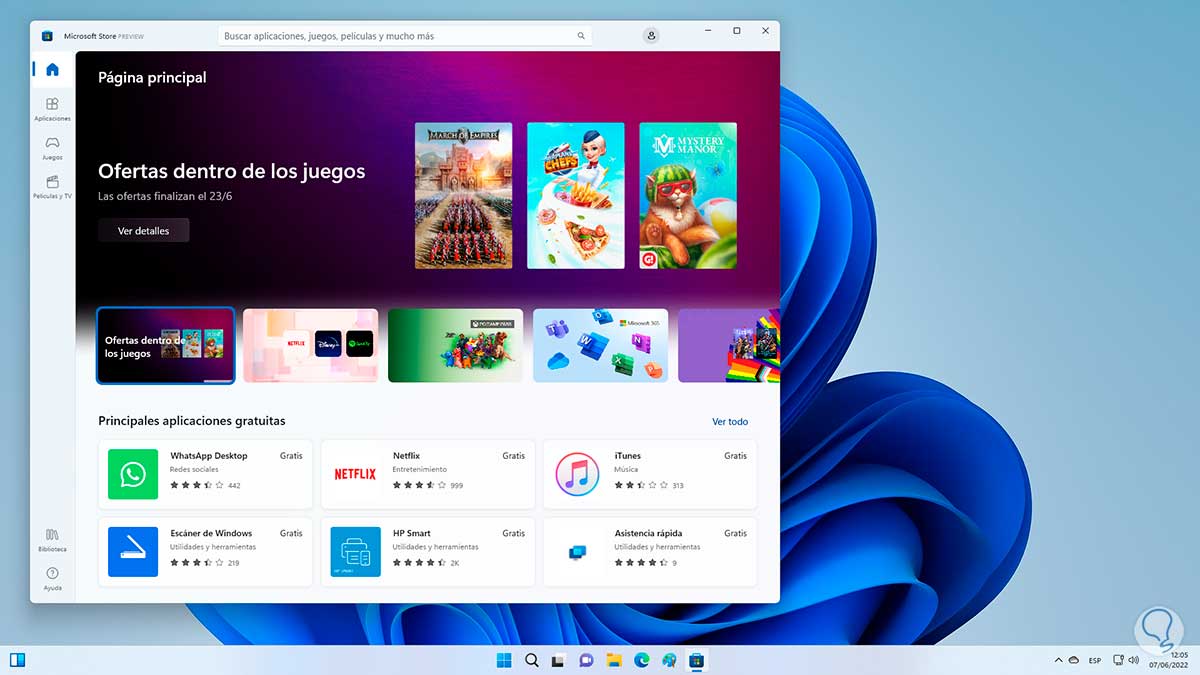Select the green game carousel card
Viewport: 1200px width, 675px height.
click(455, 345)
